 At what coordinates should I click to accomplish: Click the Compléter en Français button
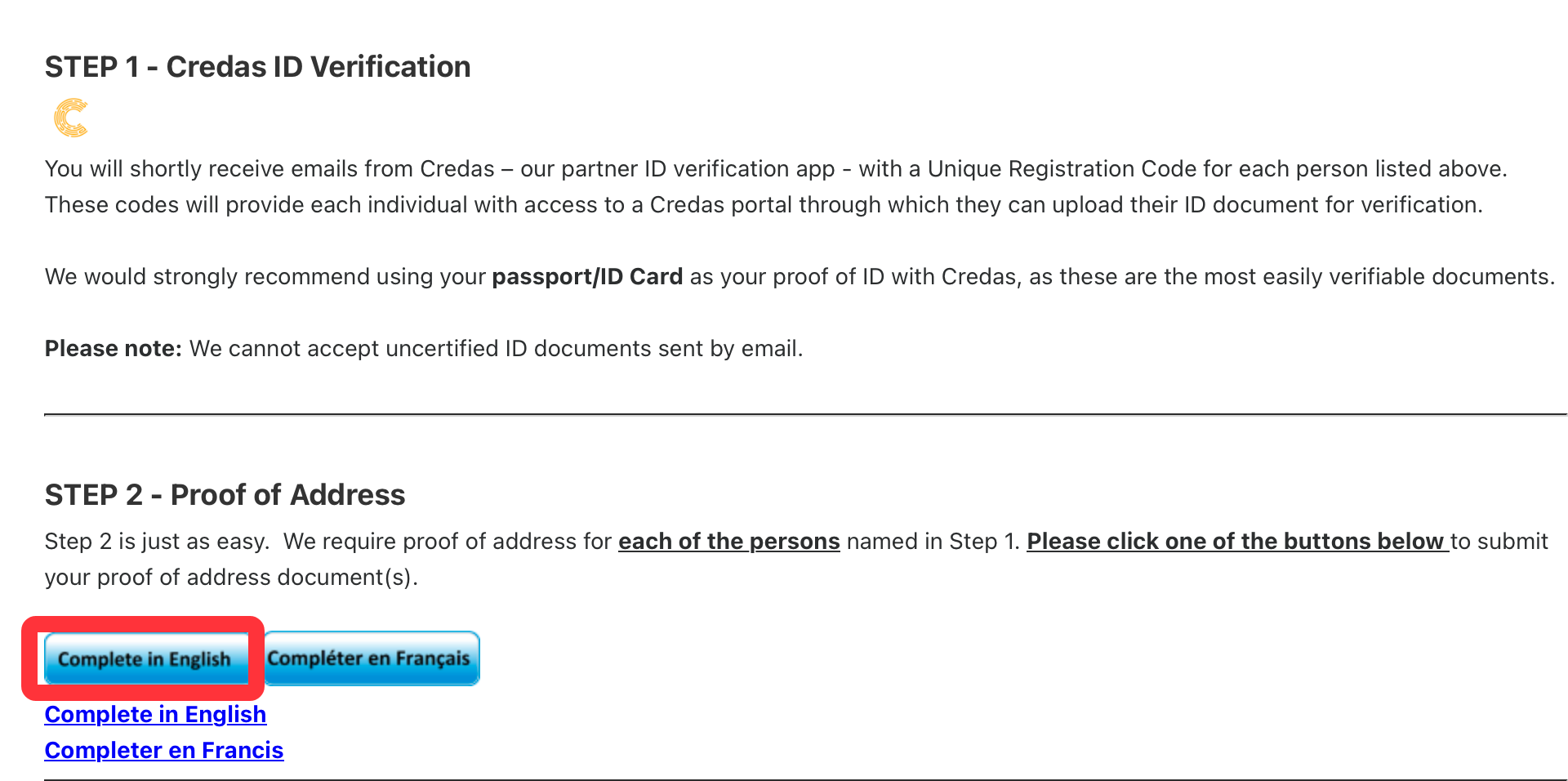[x=372, y=658]
